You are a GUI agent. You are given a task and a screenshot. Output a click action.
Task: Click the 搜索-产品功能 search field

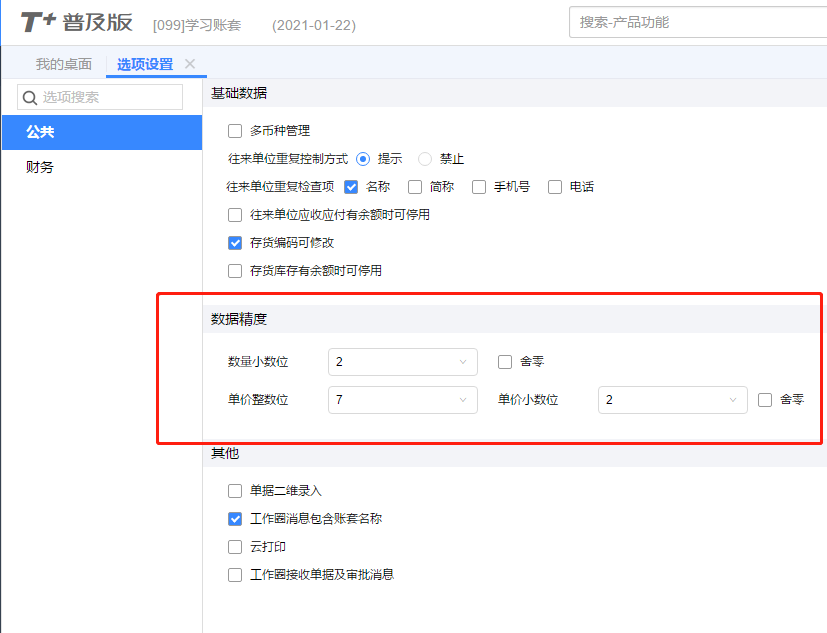pyautogui.click(x=698, y=22)
